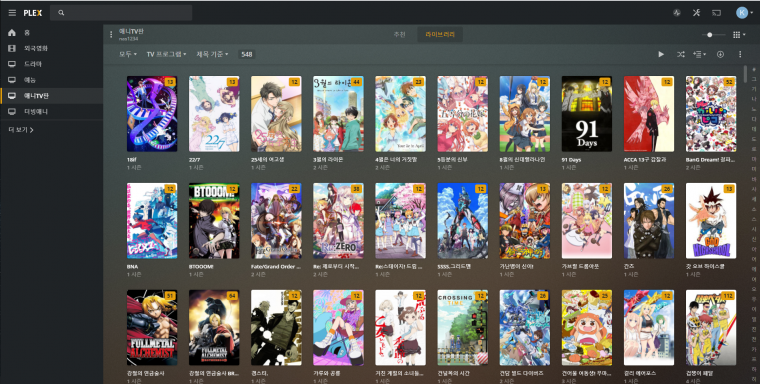Expand the 모두 filter dropdown

point(128,54)
